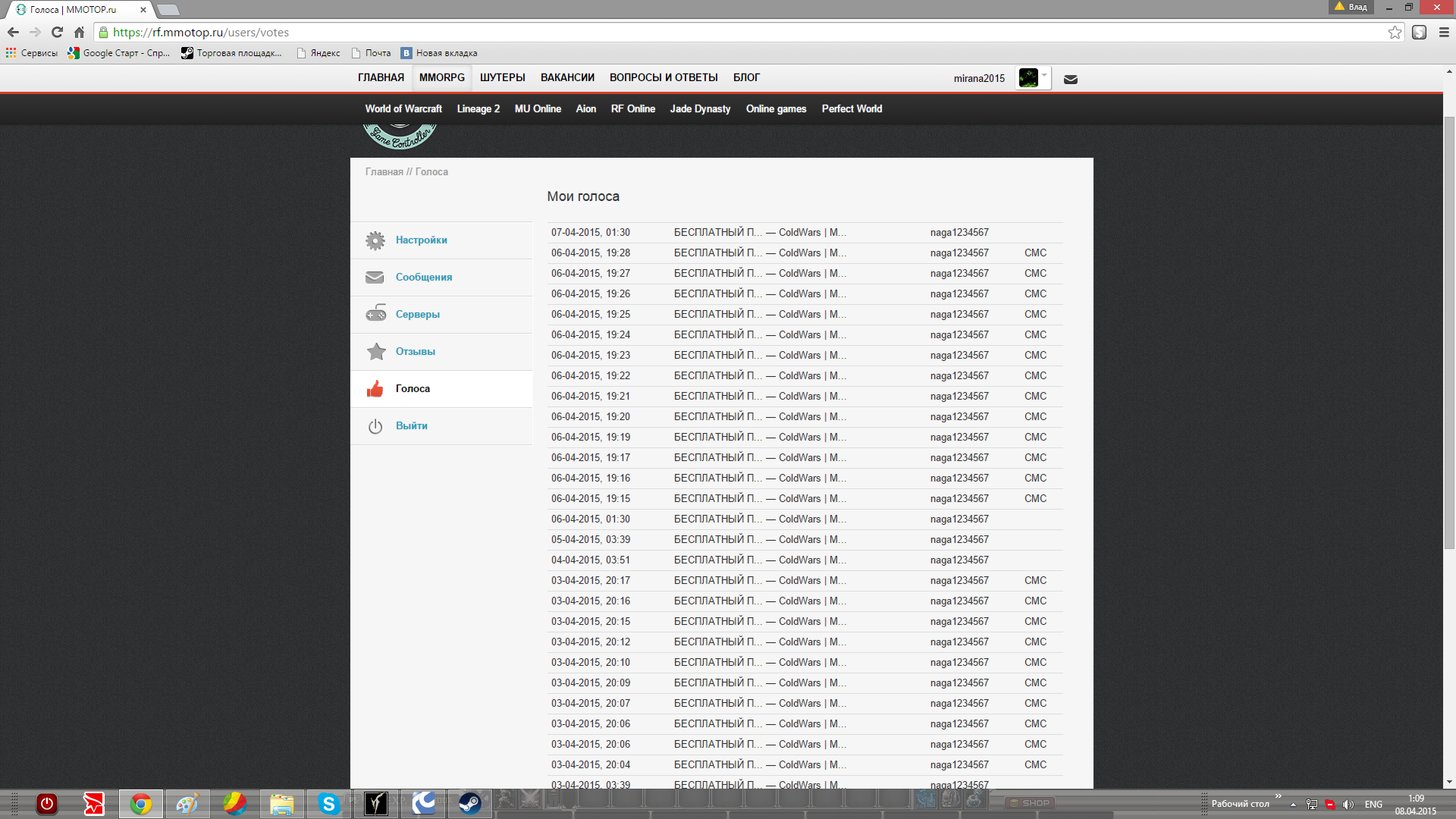The height and width of the screenshot is (819, 1456).
Task: Open Серверы in the sidebar
Action: (x=418, y=314)
